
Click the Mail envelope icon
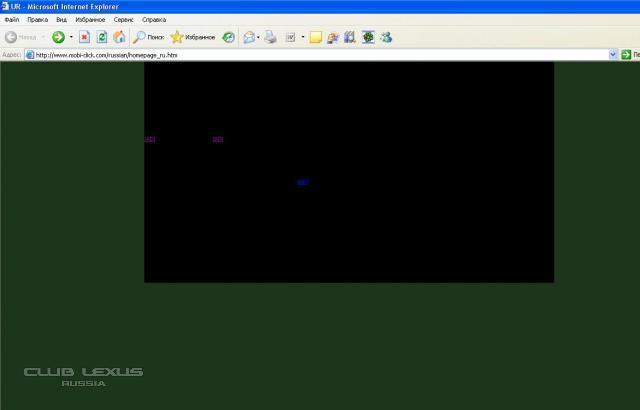[249, 37]
